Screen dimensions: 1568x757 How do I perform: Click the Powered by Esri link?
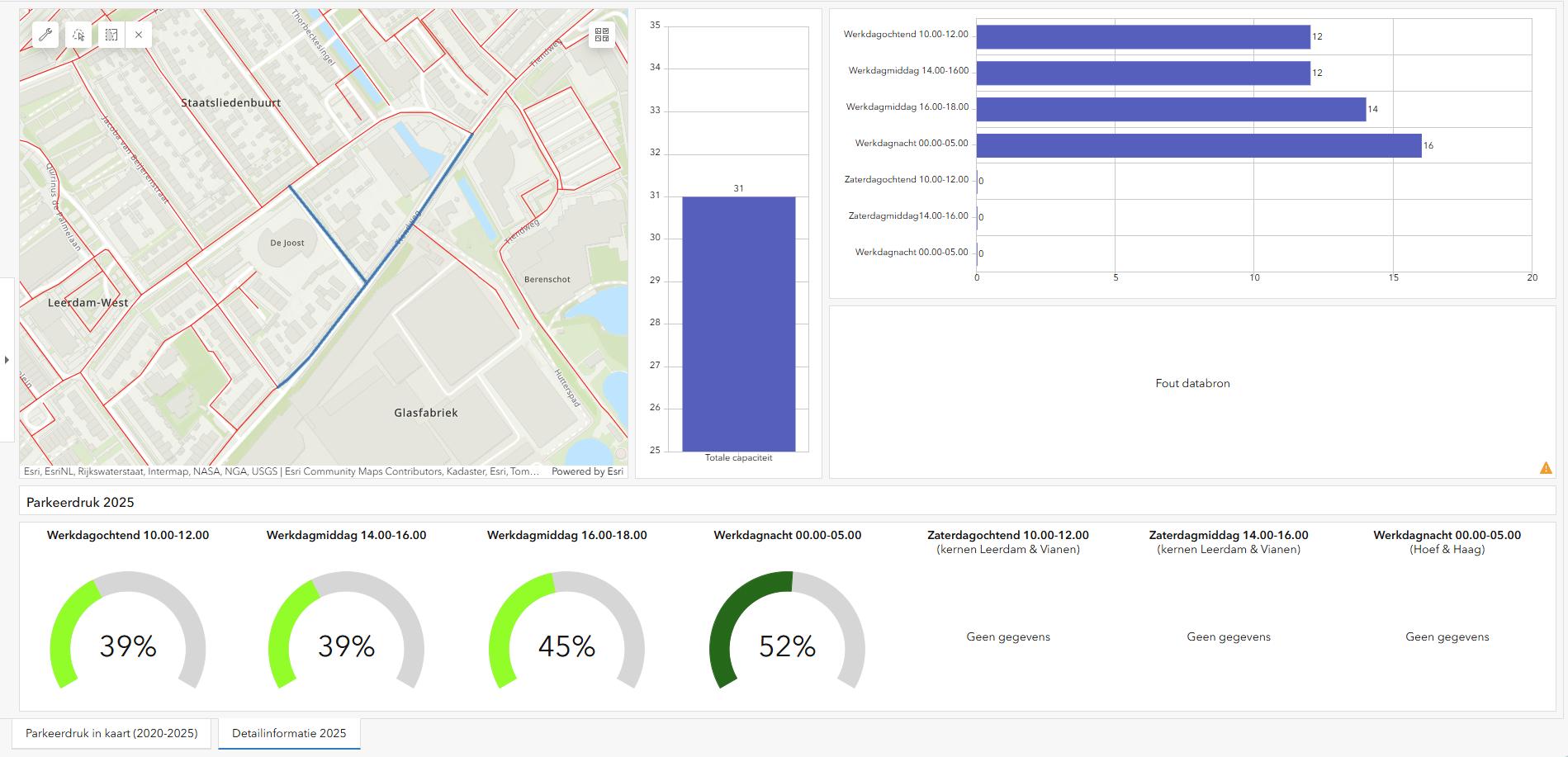587,471
